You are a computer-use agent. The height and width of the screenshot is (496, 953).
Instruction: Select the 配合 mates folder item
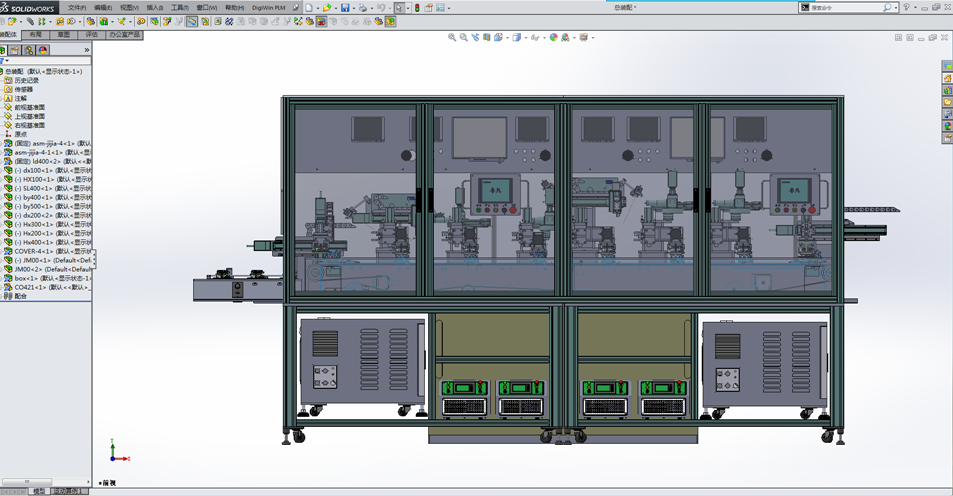(x=21, y=296)
